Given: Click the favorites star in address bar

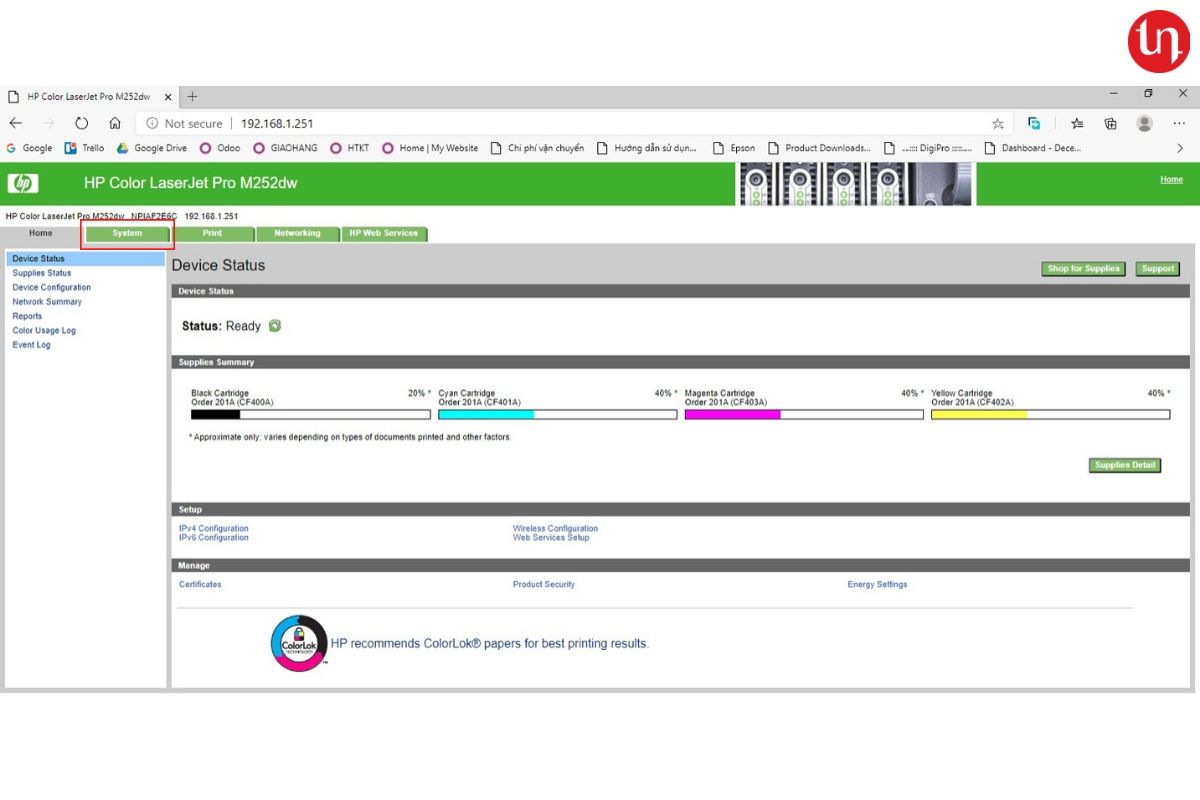Looking at the screenshot, I should click(997, 124).
